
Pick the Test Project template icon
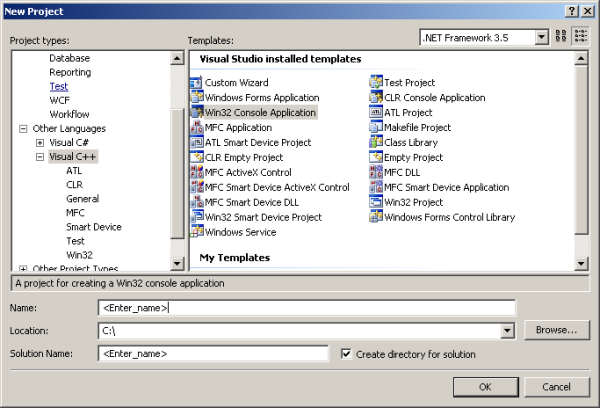click(376, 82)
